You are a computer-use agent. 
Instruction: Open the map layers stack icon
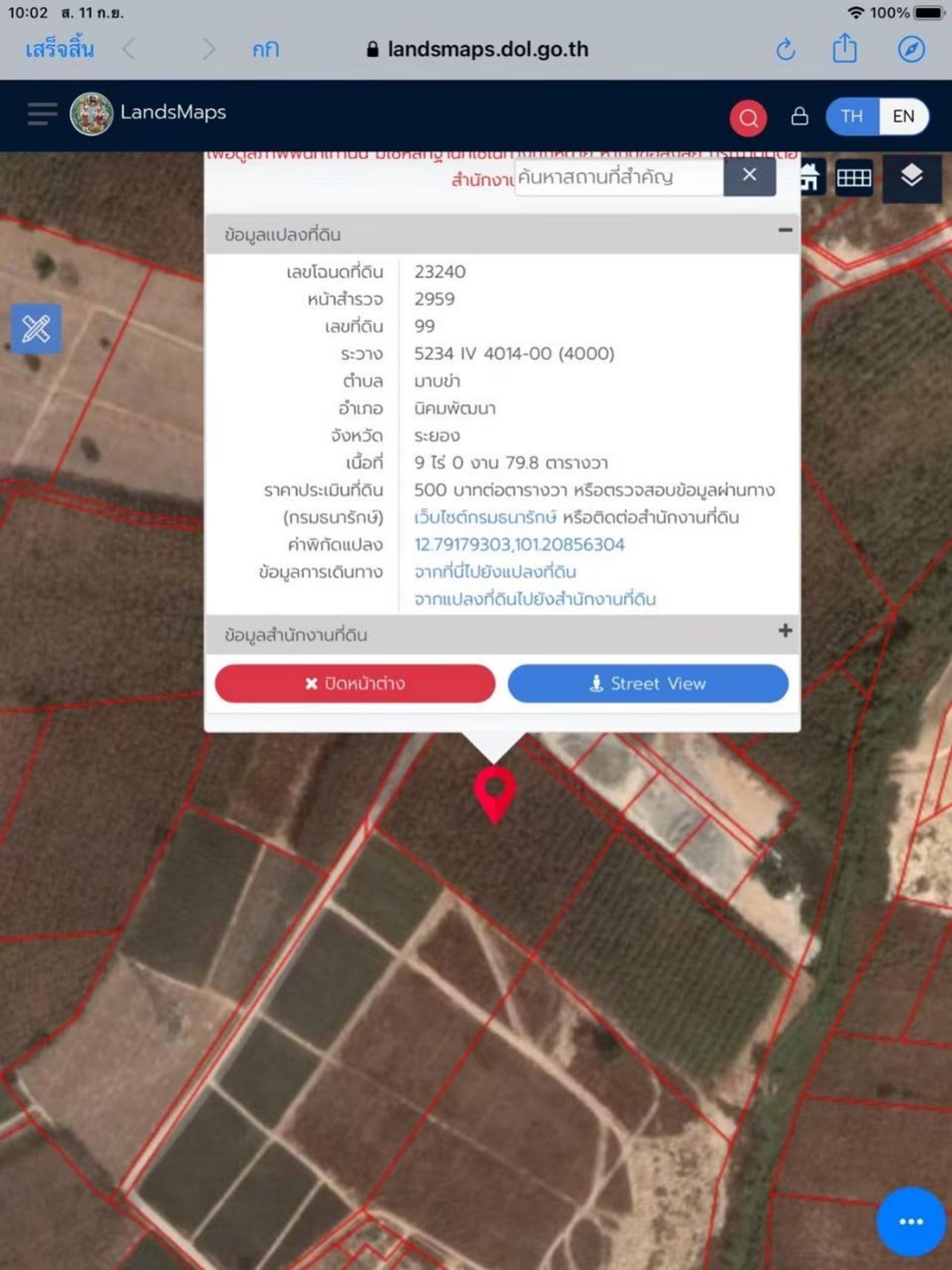(912, 177)
